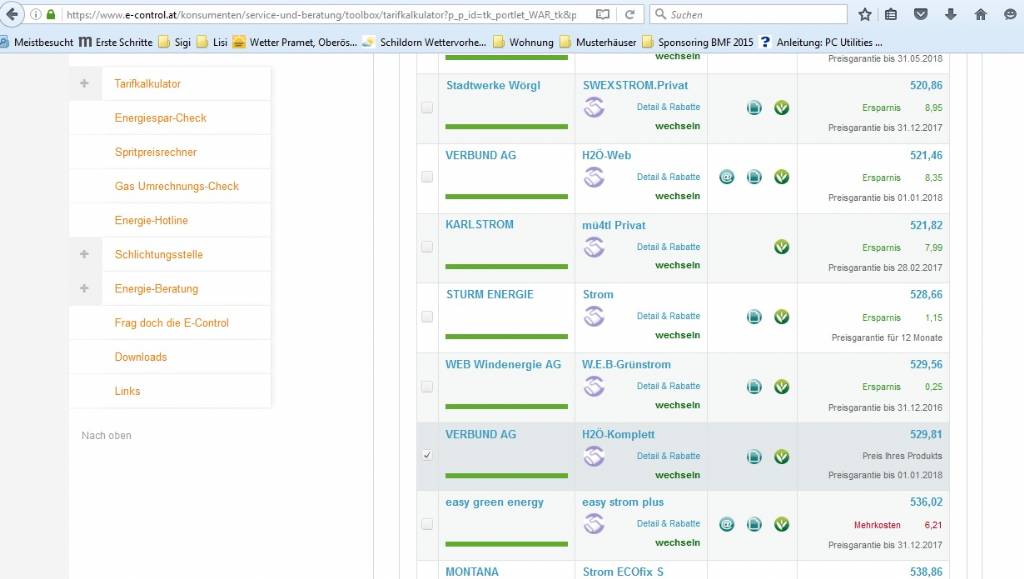Click the blue document icon for H2Ö-Web

tap(754, 177)
